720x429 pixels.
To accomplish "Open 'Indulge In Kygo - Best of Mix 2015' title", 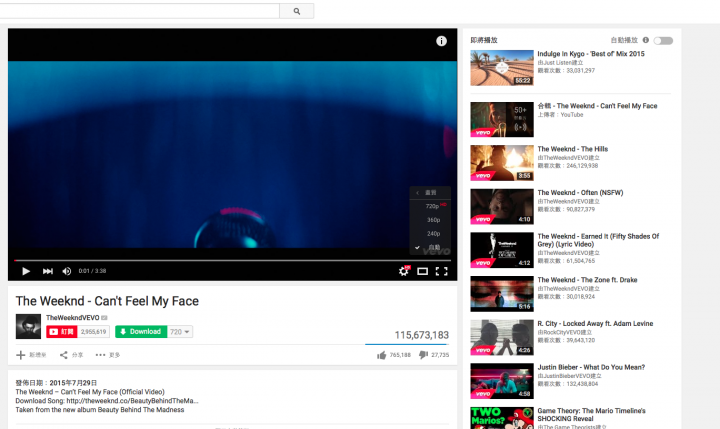I will pyautogui.click(x=591, y=54).
